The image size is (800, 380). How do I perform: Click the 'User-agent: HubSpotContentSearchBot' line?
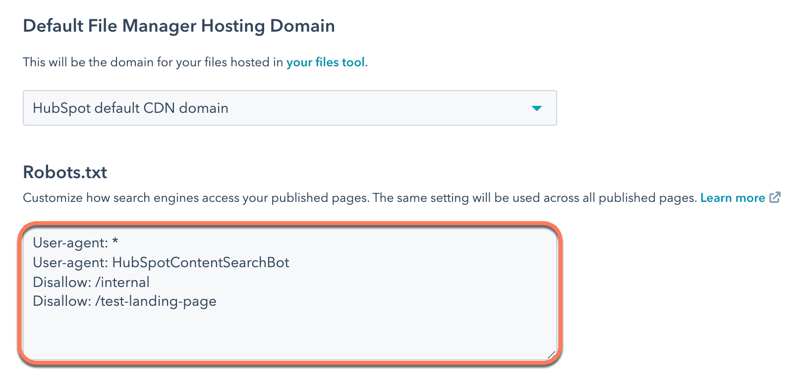(x=161, y=263)
